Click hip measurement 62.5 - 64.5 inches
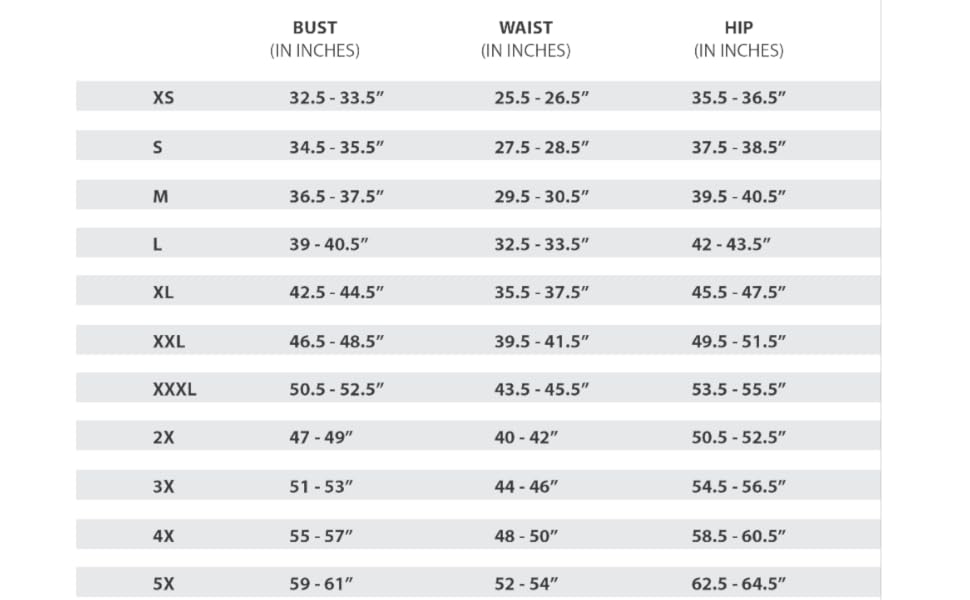Image resolution: width=970 pixels, height=600 pixels. click(x=738, y=584)
